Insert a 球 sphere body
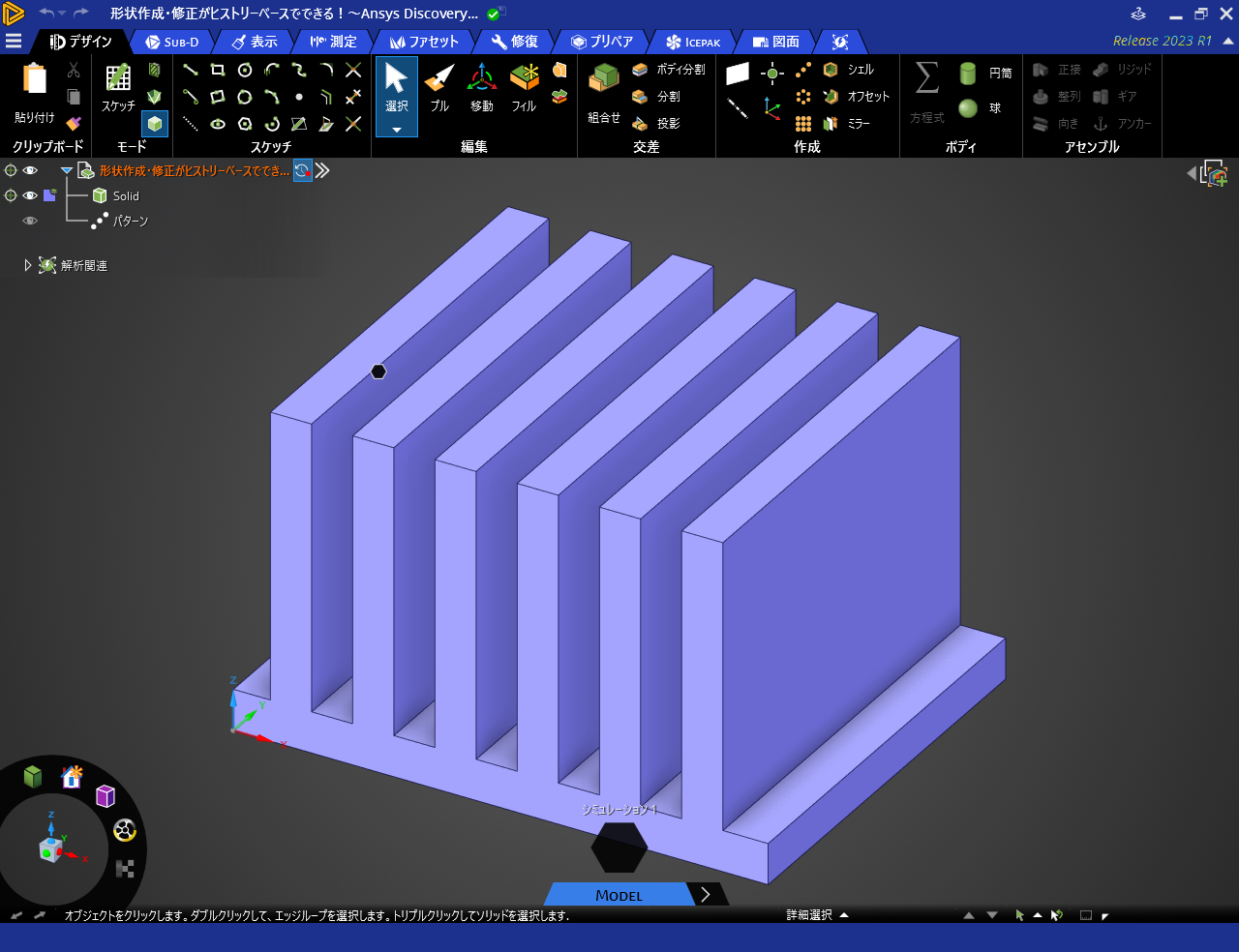 [x=980, y=108]
